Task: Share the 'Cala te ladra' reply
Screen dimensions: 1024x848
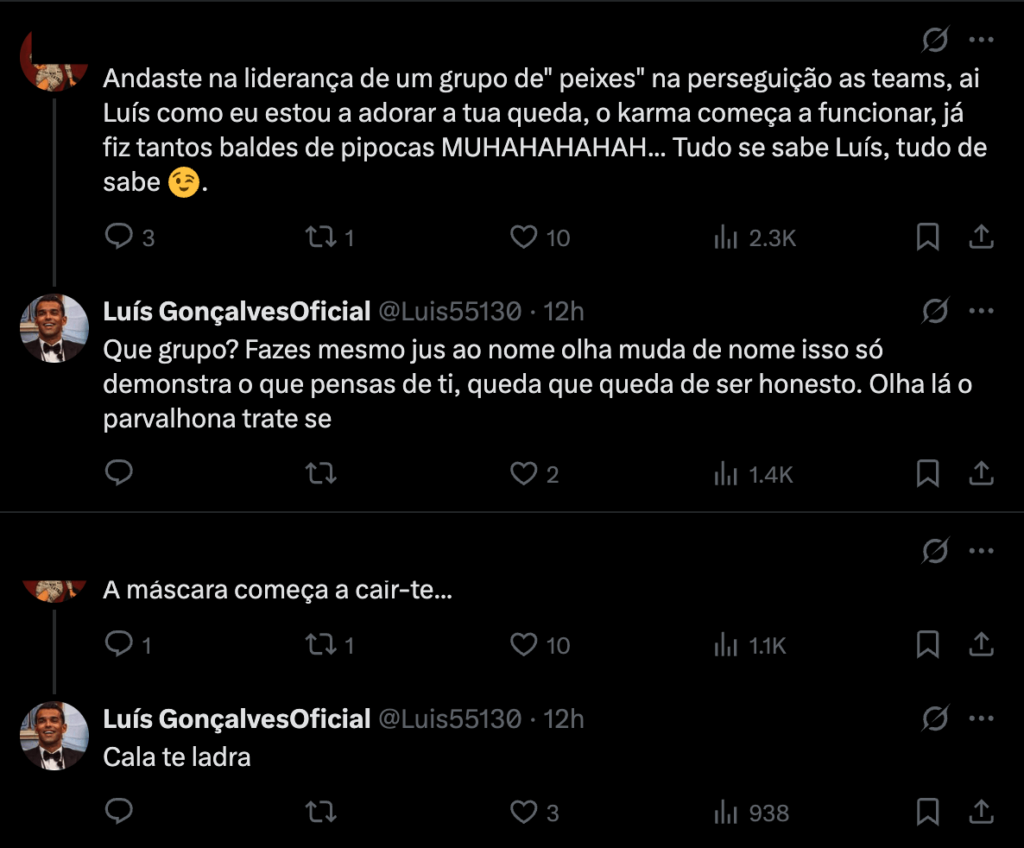Action: [x=982, y=811]
